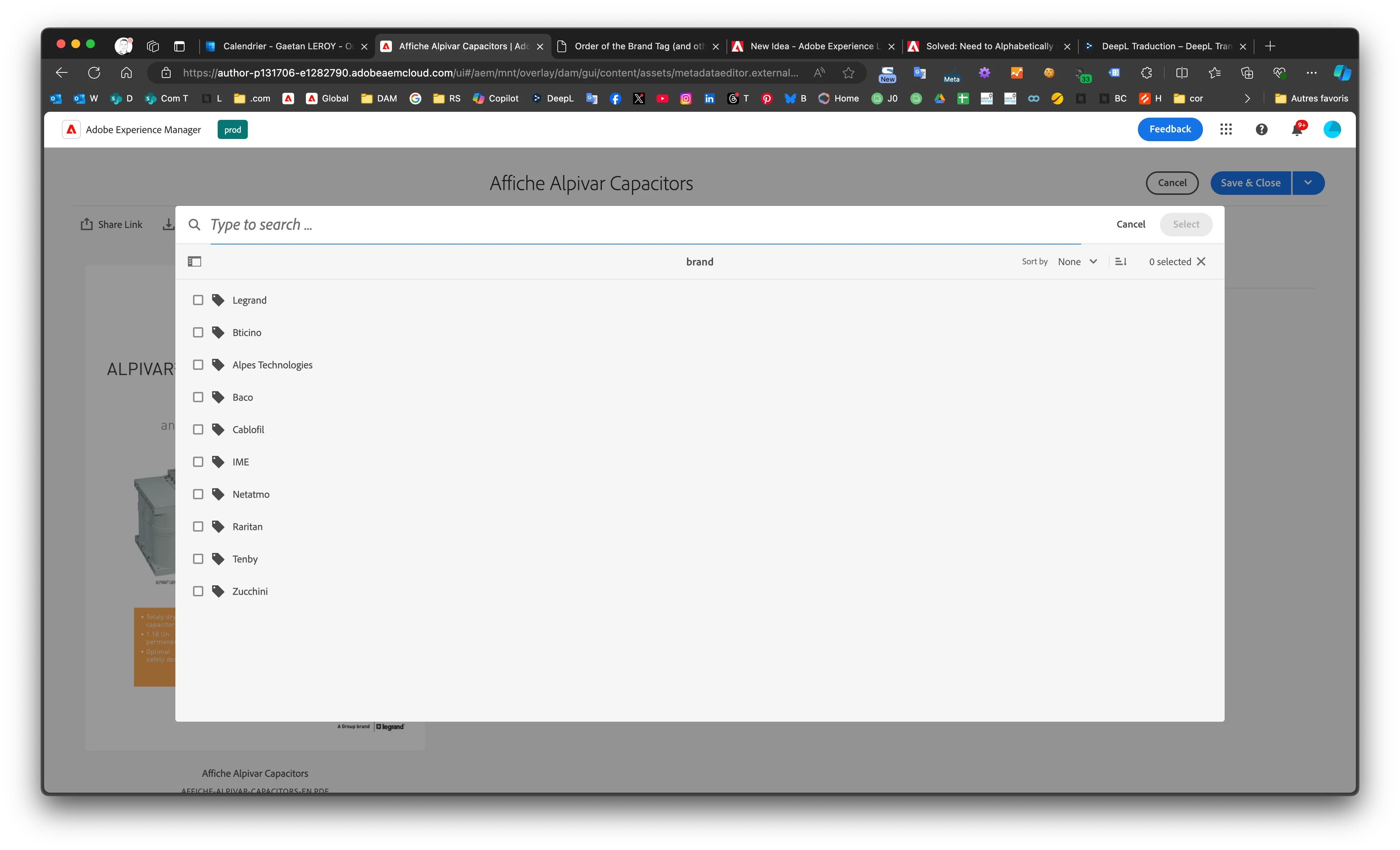This screenshot has height=850, width=1400.
Task: Open the notifications bell icon
Action: [1297, 130]
